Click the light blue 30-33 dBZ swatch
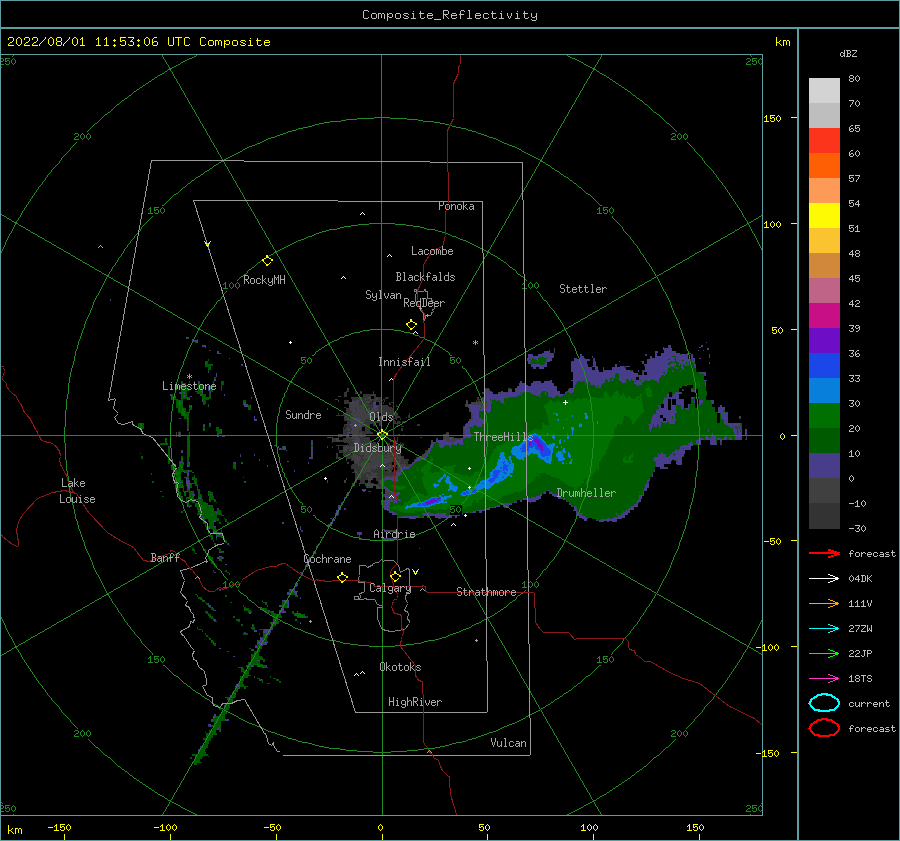This screenshot has width=900, height=841. click(x=824, y=391)
